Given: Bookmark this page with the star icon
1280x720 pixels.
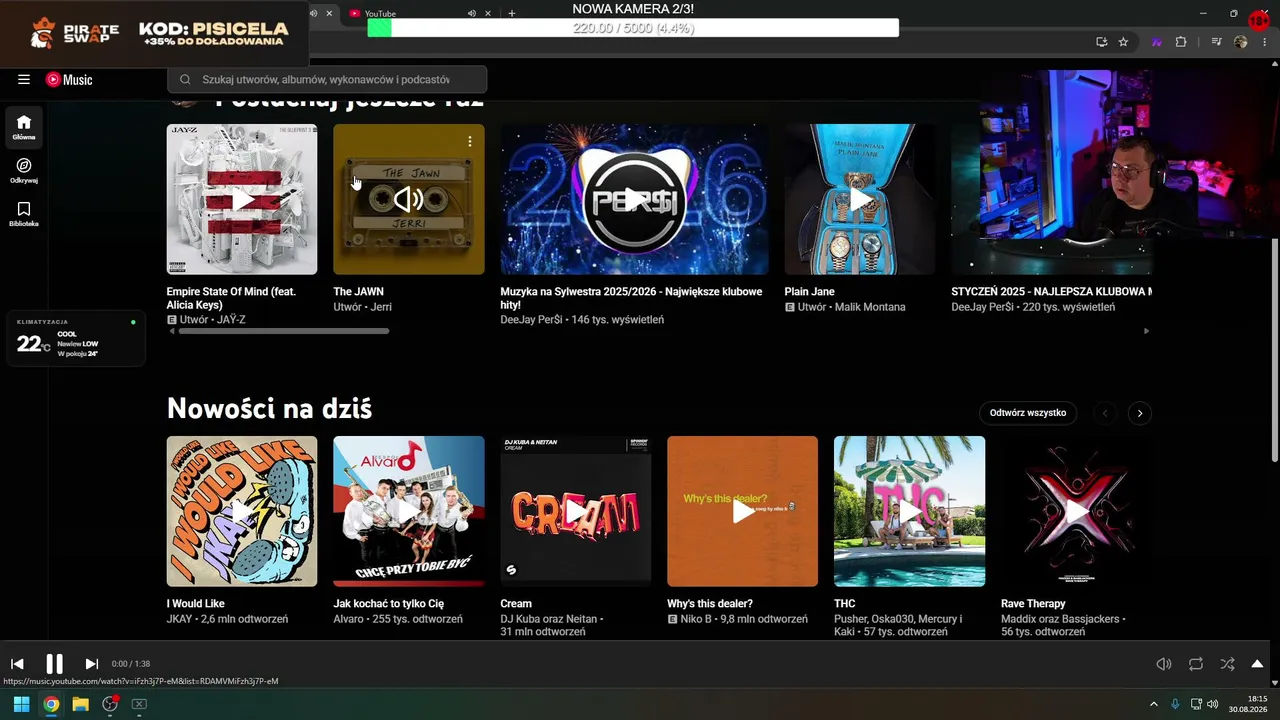Looking at the screenshot, I should [1123, 42].
